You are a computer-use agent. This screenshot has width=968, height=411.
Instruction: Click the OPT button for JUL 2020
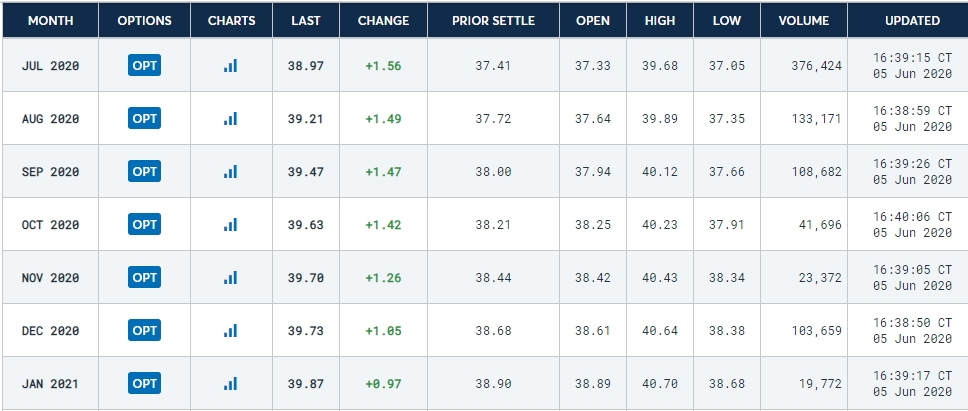click(x=144, y=65)
